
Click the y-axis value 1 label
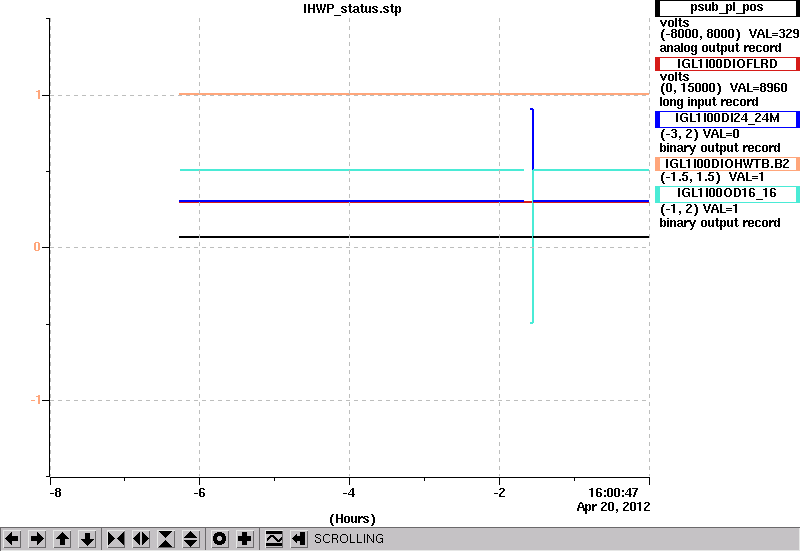click(x=38, y=95)
